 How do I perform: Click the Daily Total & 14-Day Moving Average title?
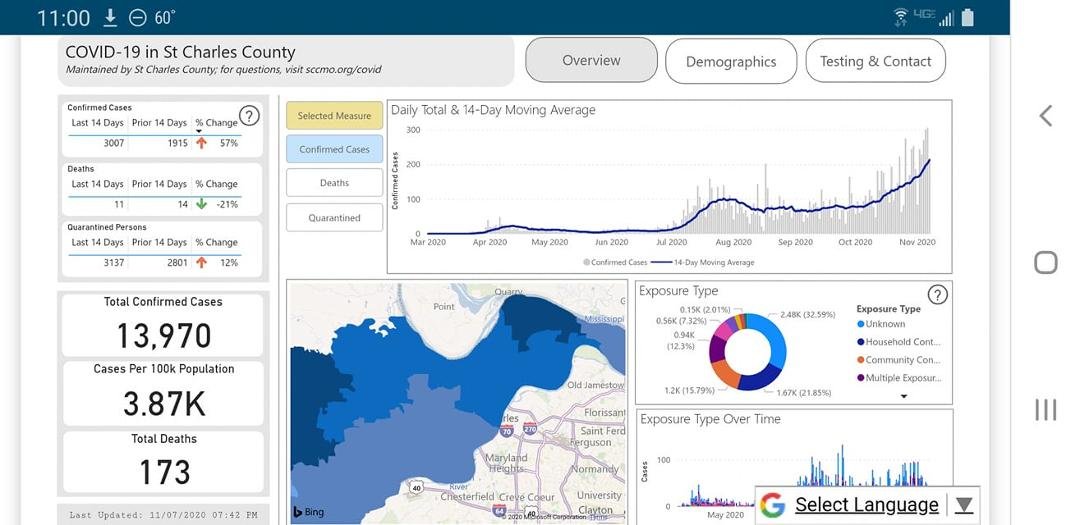pyautogui.click(x=493, y=110)
